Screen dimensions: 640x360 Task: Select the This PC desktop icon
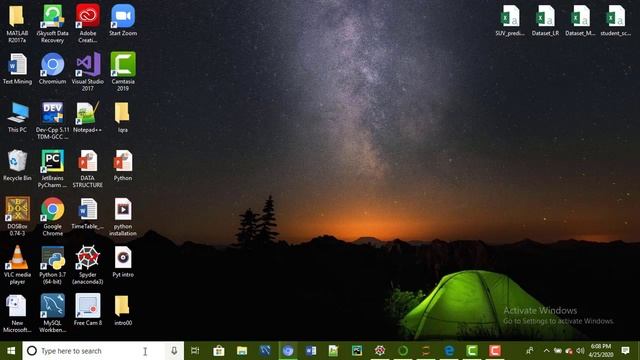(x=17, y=113)
